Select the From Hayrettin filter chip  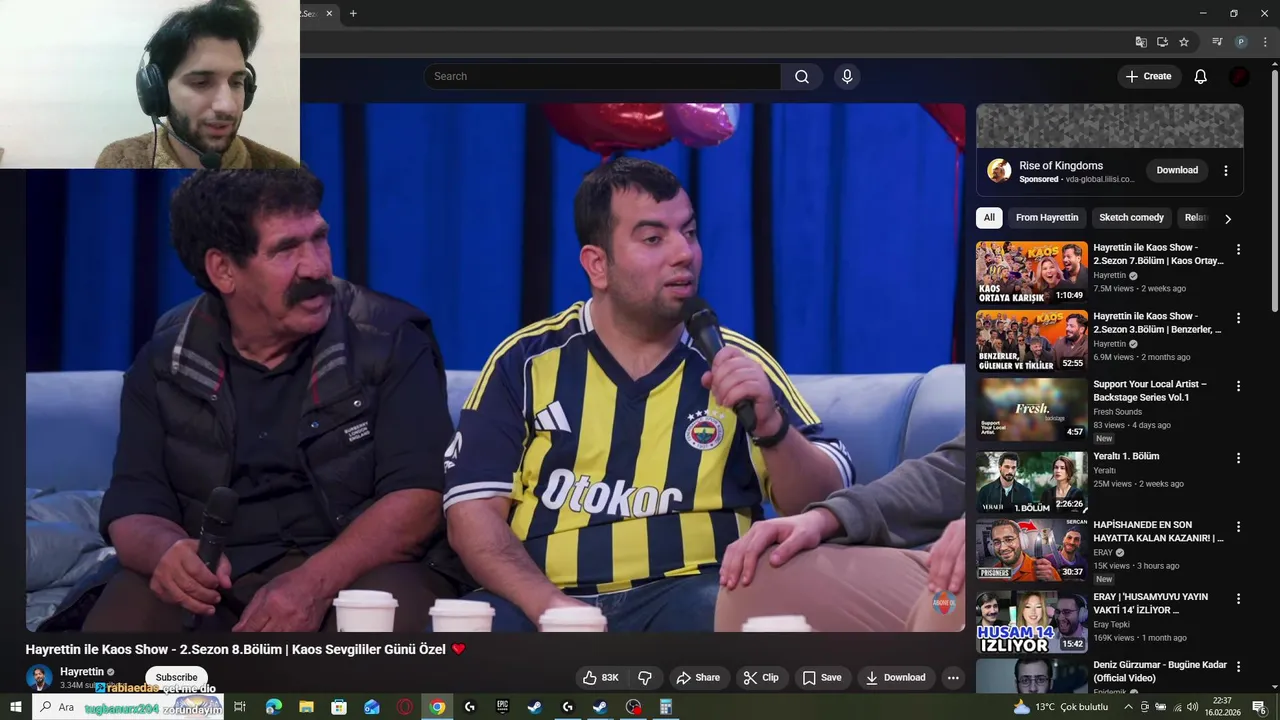1047,217
